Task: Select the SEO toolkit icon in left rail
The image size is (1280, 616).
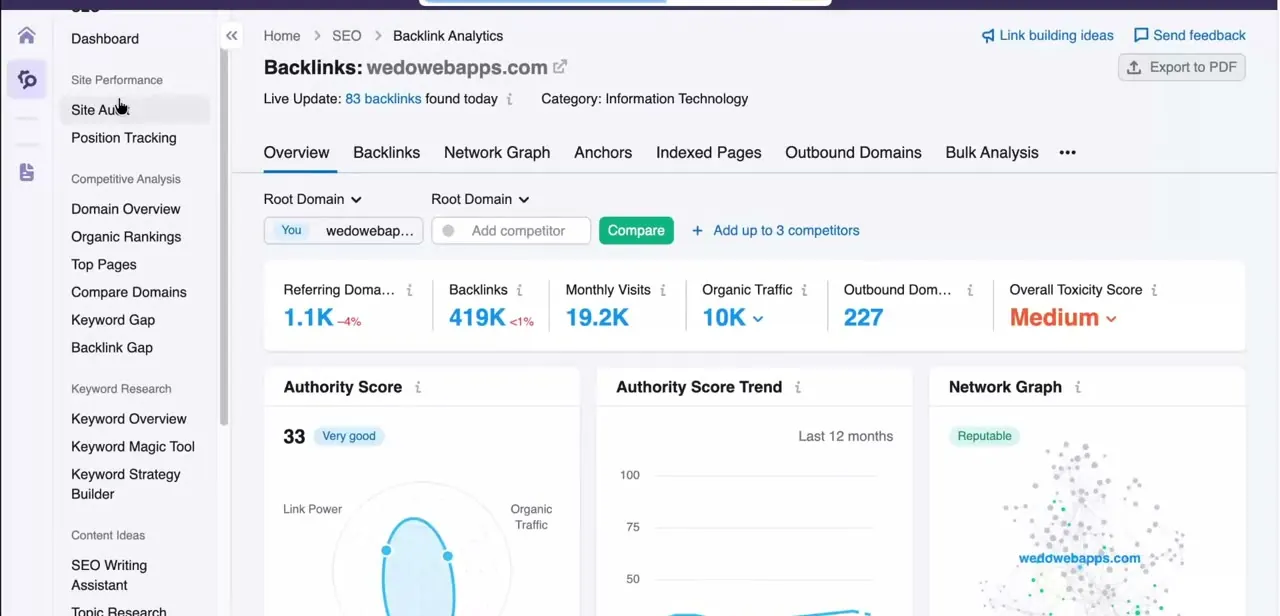Action: (x=27, y=79)
